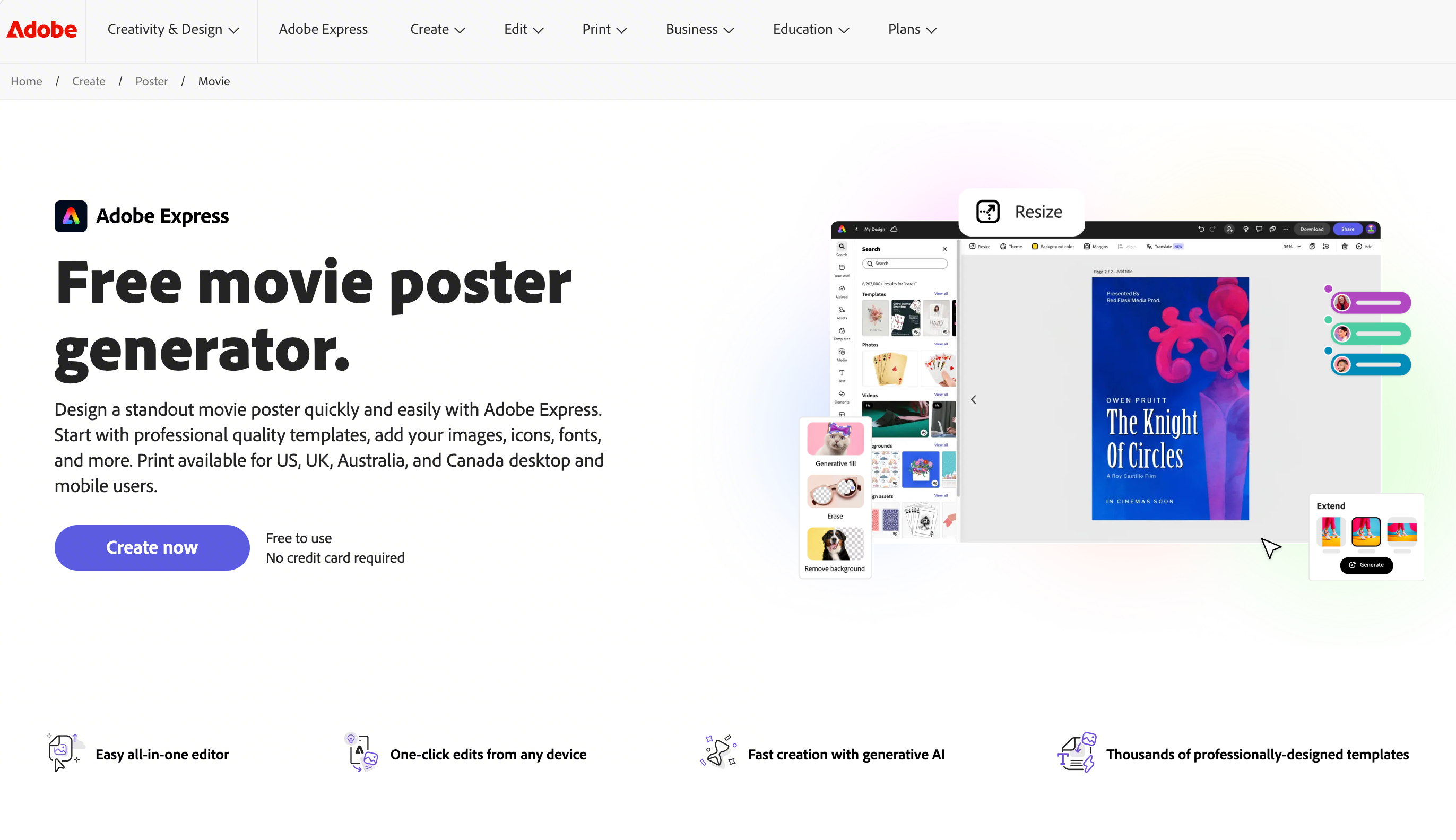Click the One-click edits from any device icon
Screen dimensions: 1456x840
(x=361, y=752)
